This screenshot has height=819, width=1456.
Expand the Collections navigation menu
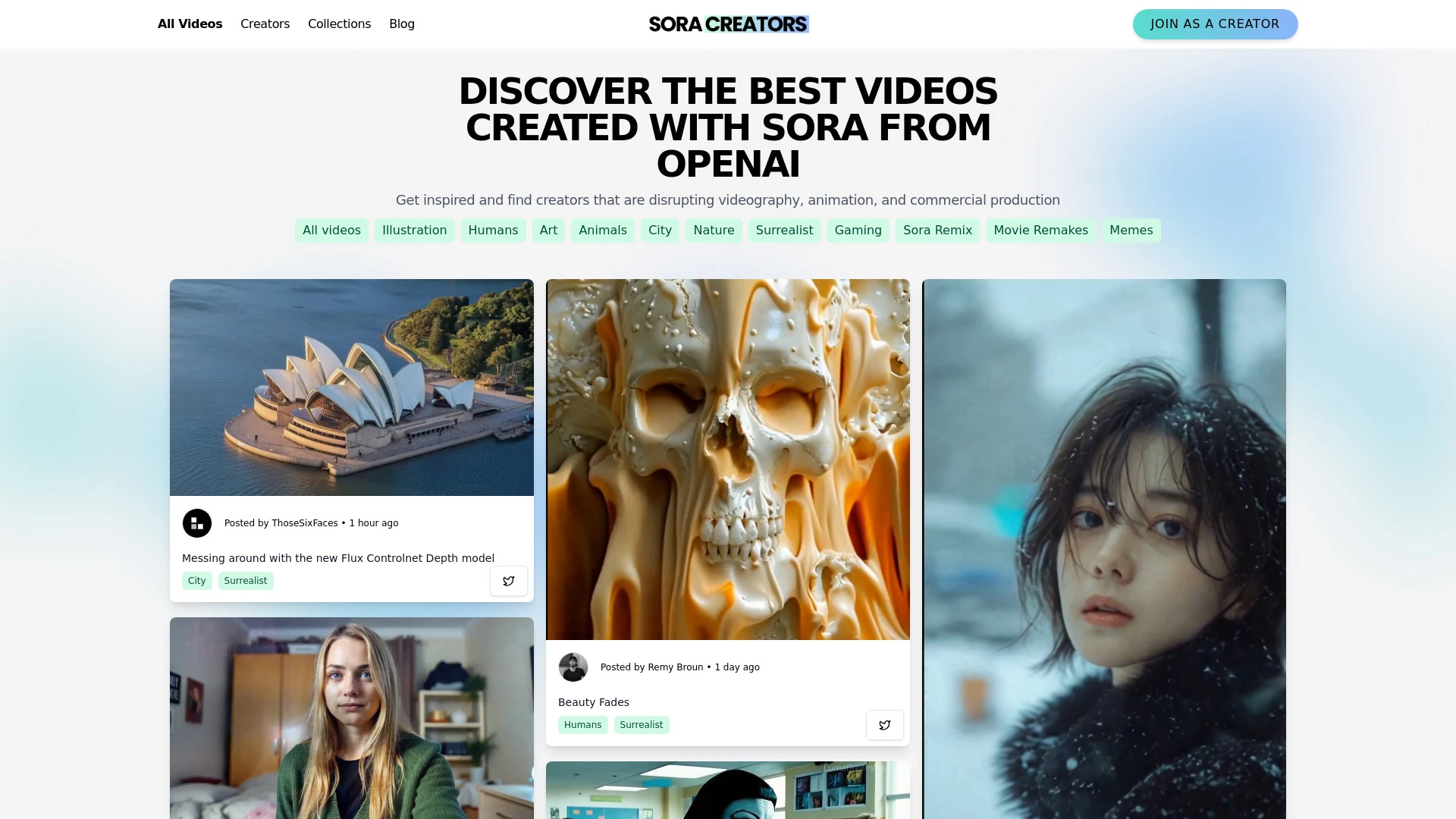339,24
